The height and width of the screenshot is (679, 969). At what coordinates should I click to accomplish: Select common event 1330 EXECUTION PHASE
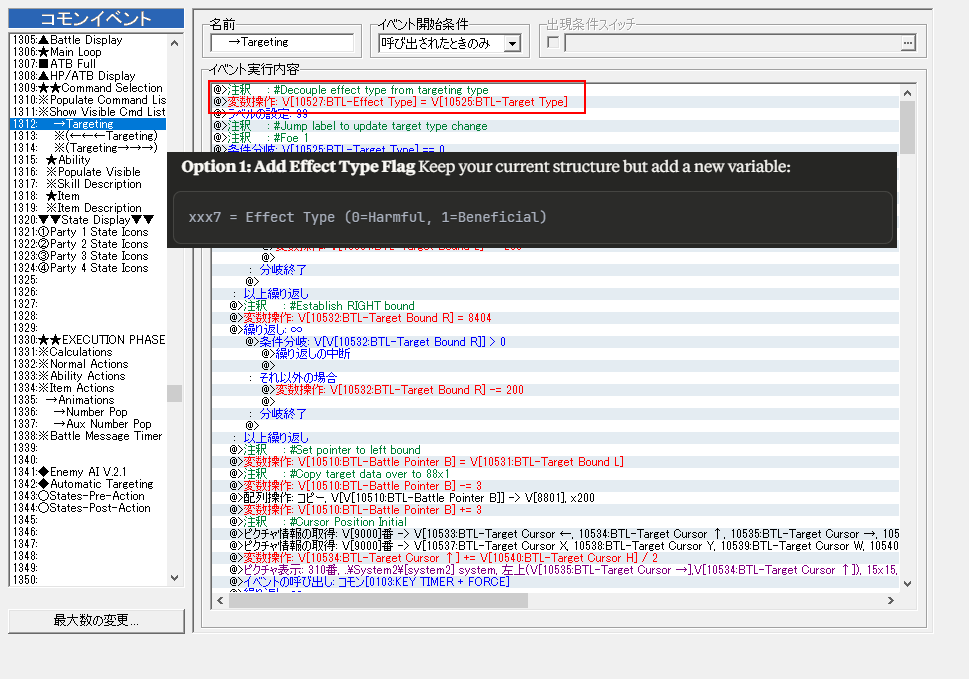pyautogui.click(x=88, y=340)
